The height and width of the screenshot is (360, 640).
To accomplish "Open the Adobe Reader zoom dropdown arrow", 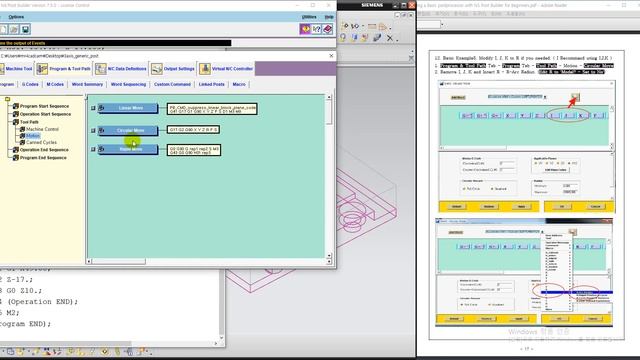I will point(442,24).
